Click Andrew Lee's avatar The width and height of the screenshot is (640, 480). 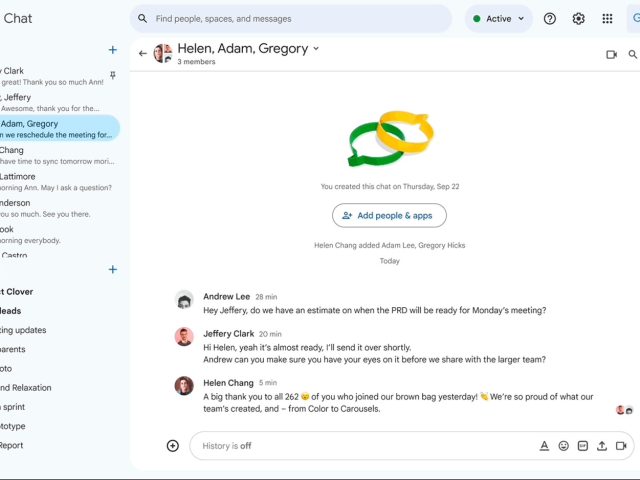(184, 300)
